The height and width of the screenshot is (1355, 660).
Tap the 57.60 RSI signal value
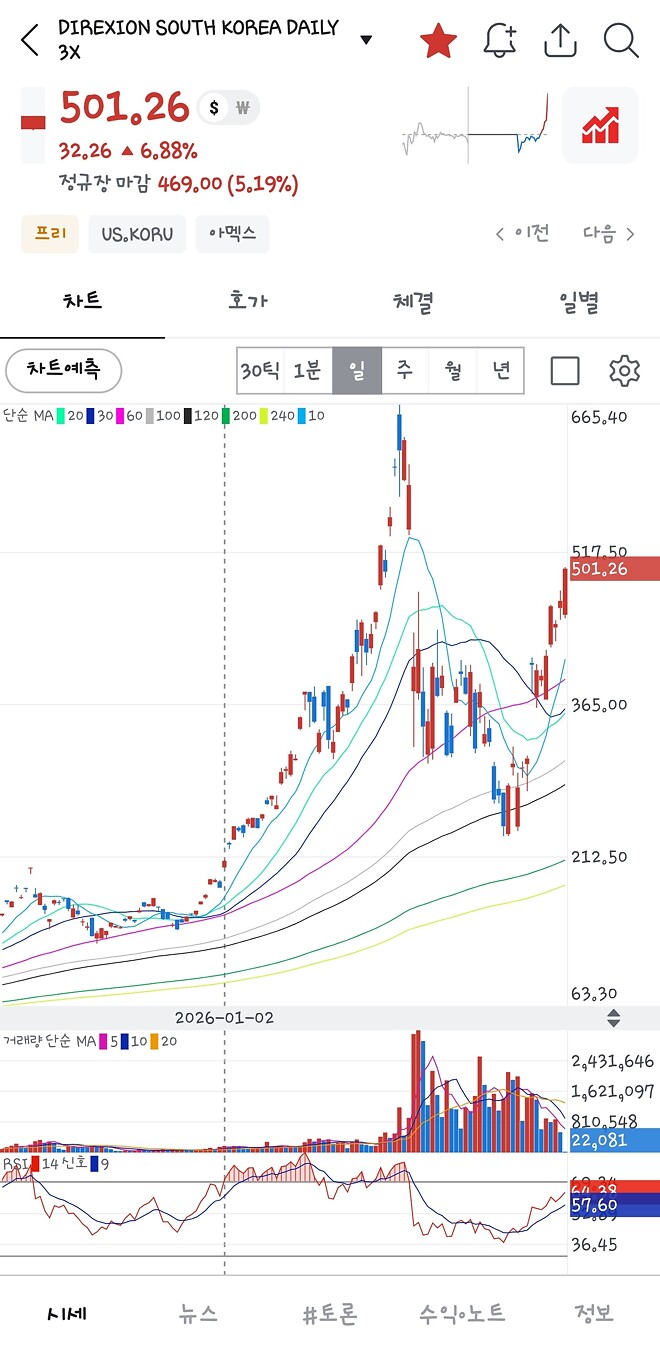click(x=614, y=1207)
